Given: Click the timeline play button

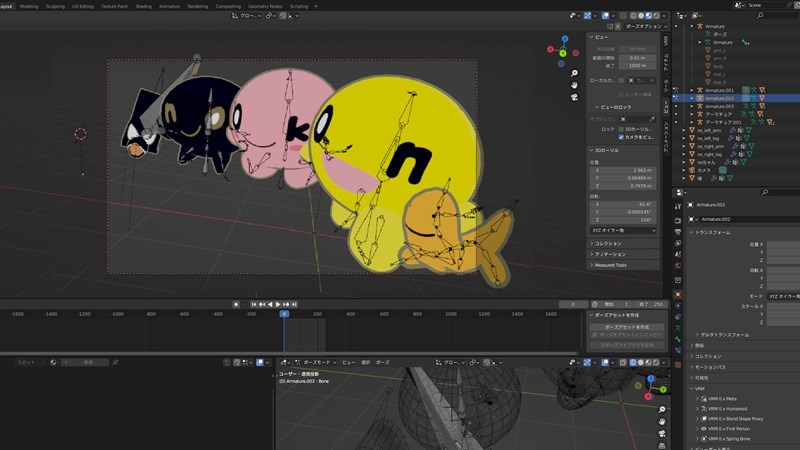Looking at the screenshot, I should [x=278, y=304].
